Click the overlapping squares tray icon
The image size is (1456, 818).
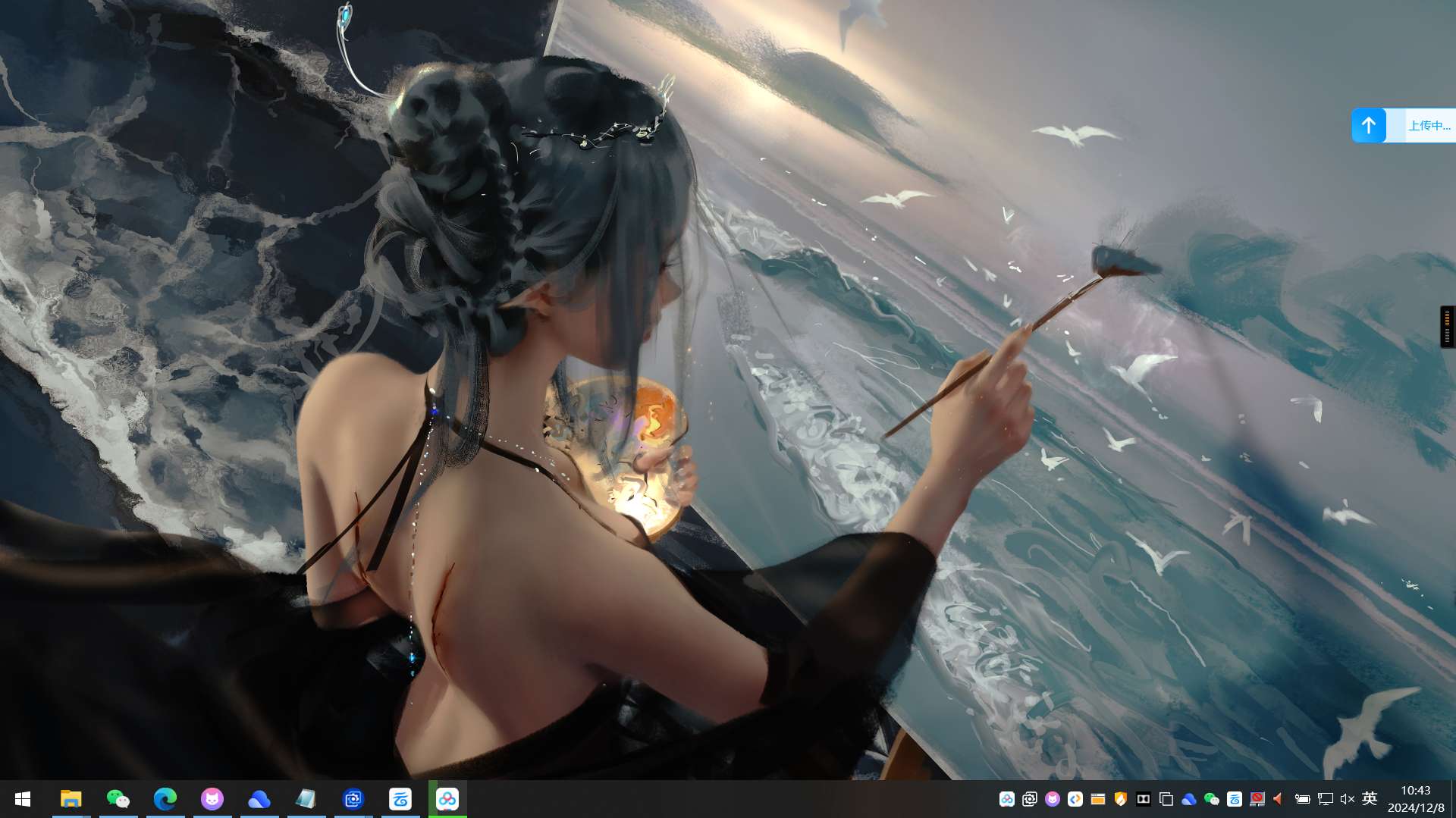point(1166,799)
